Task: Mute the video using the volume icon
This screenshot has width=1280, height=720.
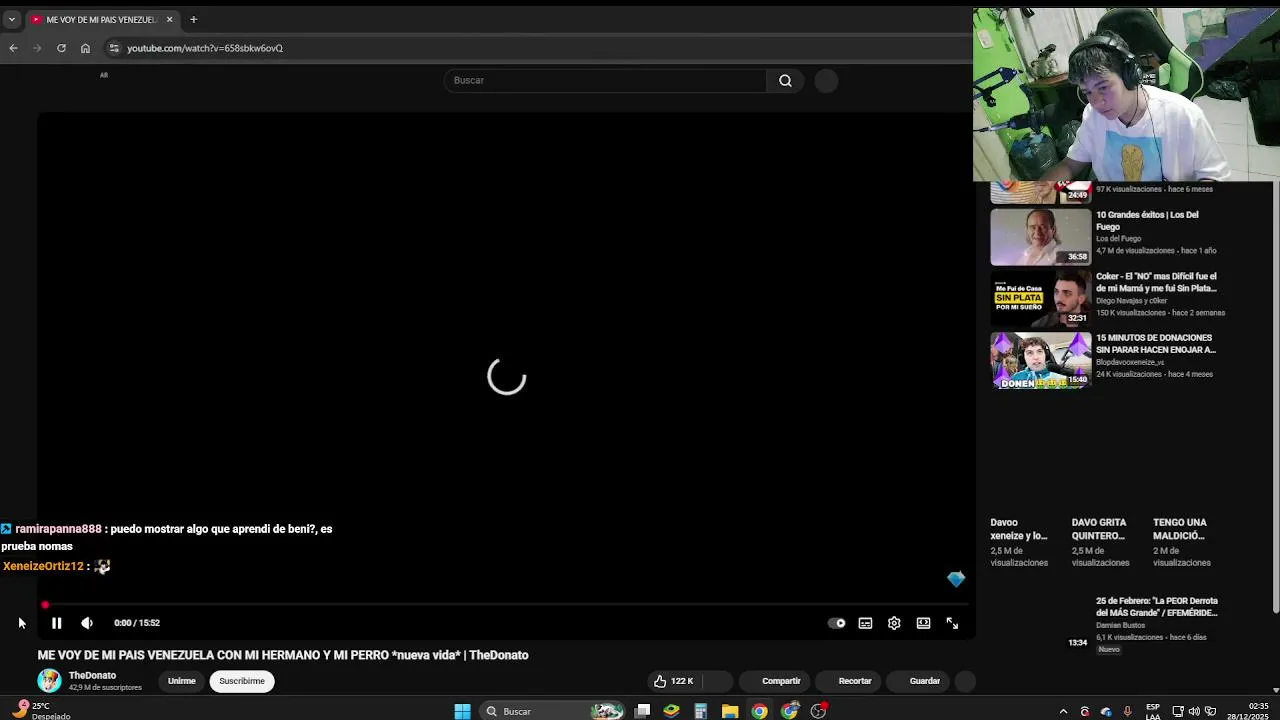Action: (x=87, y=623)
